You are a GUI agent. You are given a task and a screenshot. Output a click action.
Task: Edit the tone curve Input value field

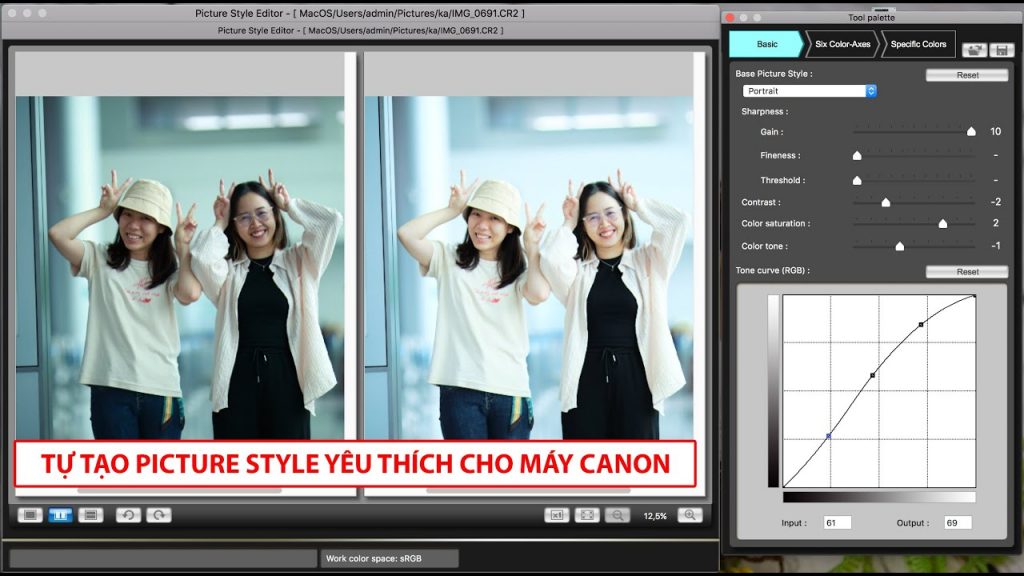click(838, 521)
